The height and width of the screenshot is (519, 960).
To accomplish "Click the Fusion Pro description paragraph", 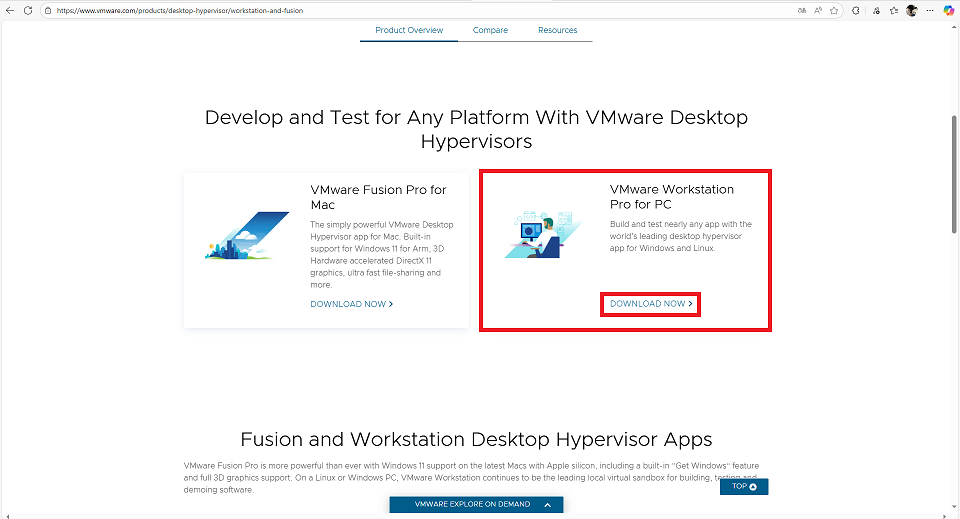I will pyautogui.click(x=382, y=255).
